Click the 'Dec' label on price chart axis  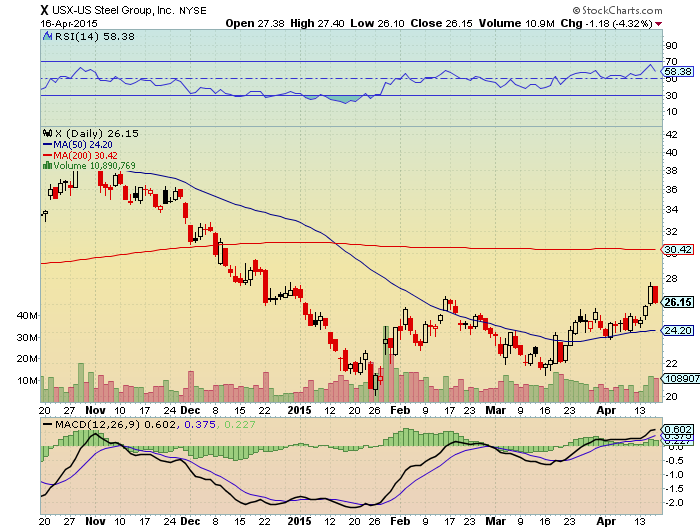[190, 410]
